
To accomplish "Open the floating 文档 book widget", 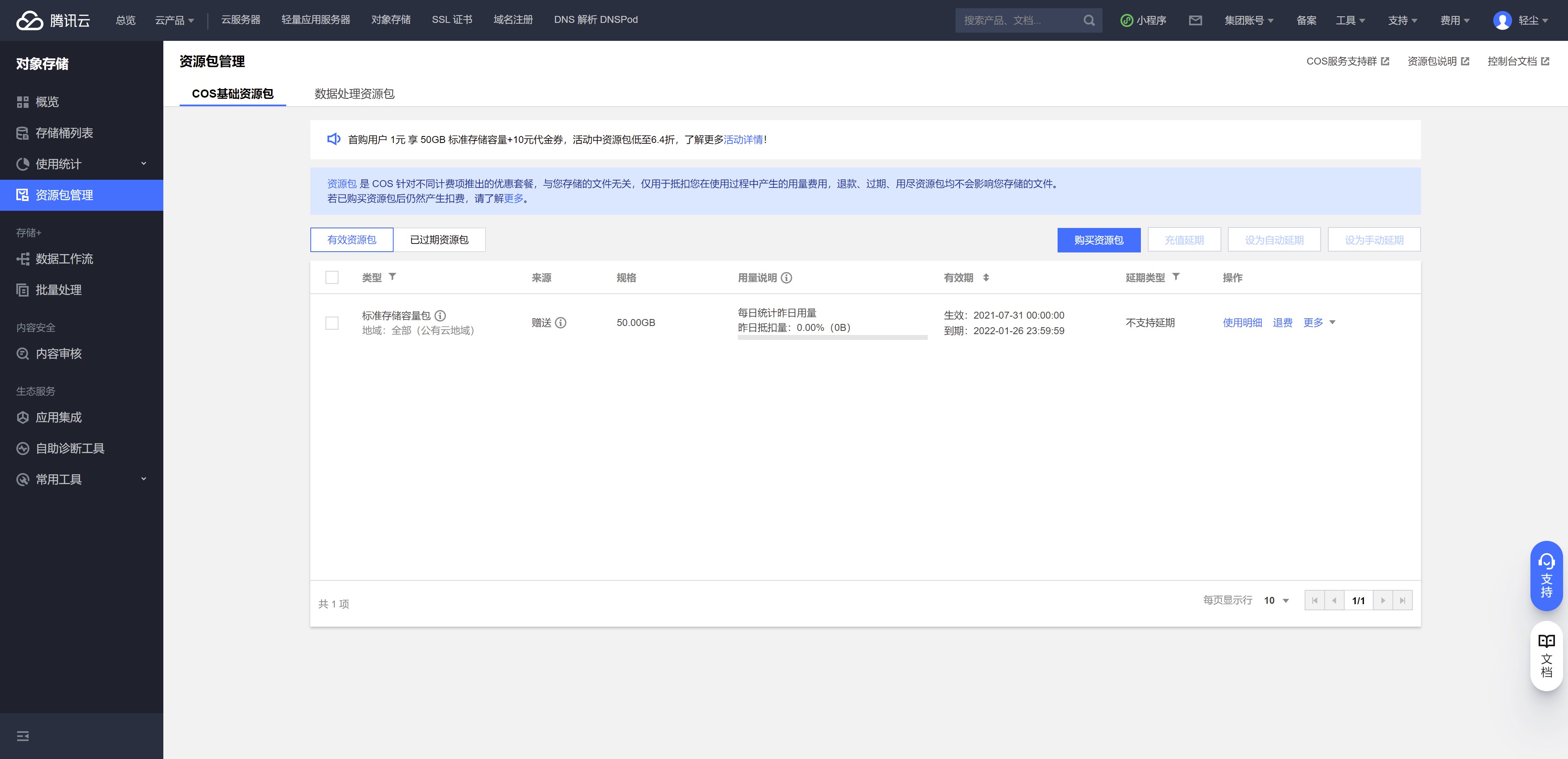I will pyautogui.click(x=1546, y=656).
